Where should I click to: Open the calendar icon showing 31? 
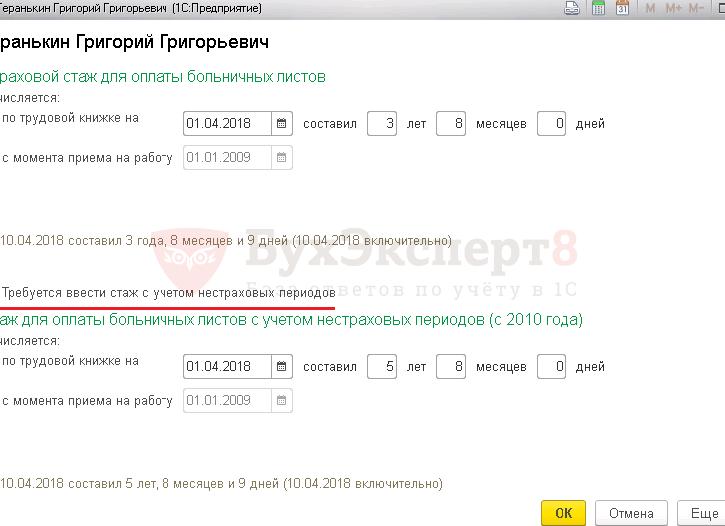[x=622, y=8]
